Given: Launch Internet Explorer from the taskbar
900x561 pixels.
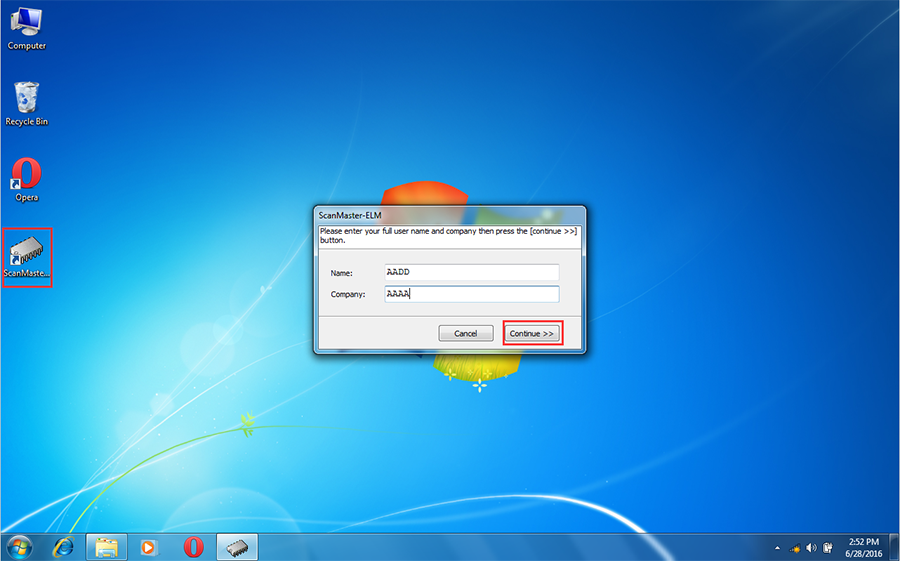Looking at the screenshot, I should point(65,547).
